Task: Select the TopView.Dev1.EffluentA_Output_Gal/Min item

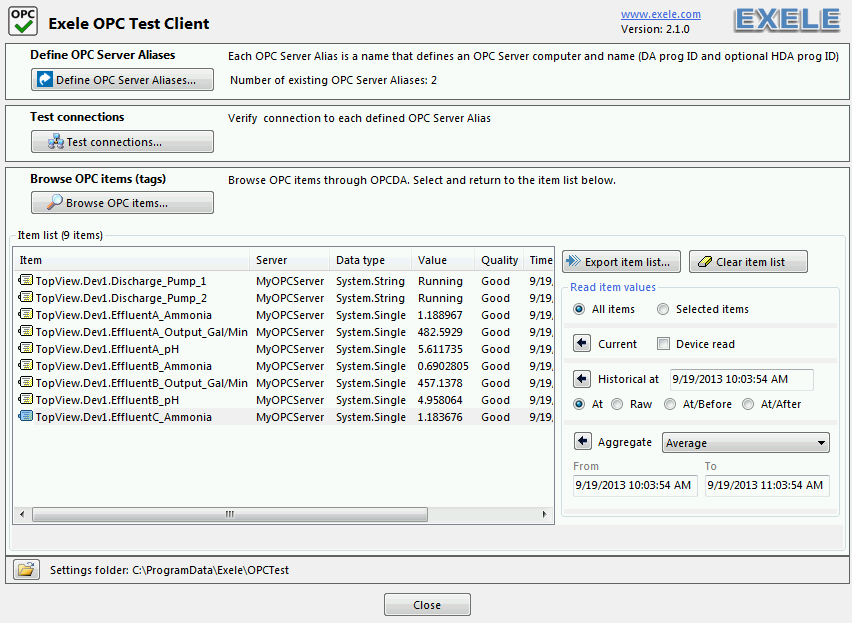Action: point(284,332)
